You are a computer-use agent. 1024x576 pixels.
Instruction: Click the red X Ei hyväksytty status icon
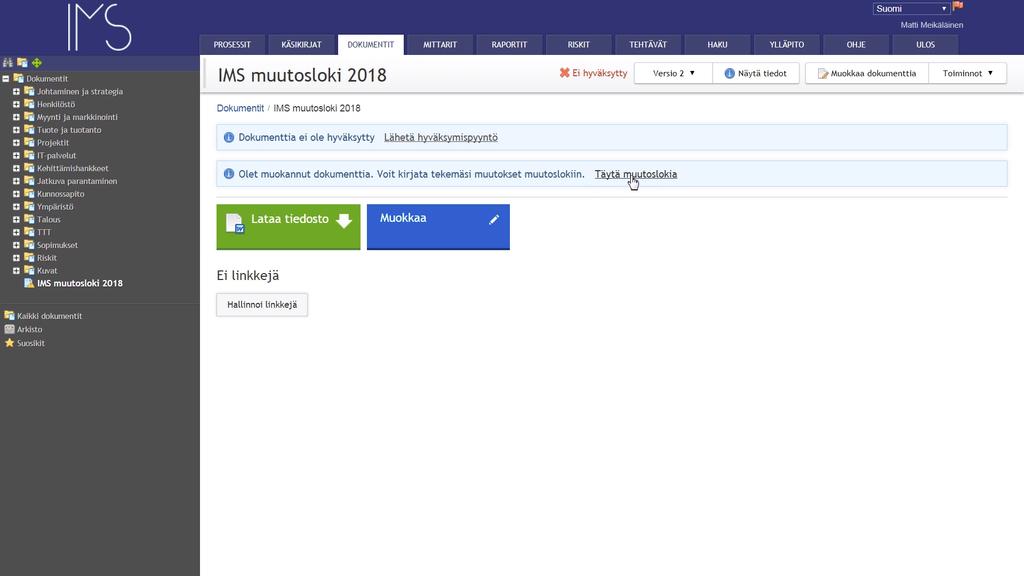coord(564,72)
